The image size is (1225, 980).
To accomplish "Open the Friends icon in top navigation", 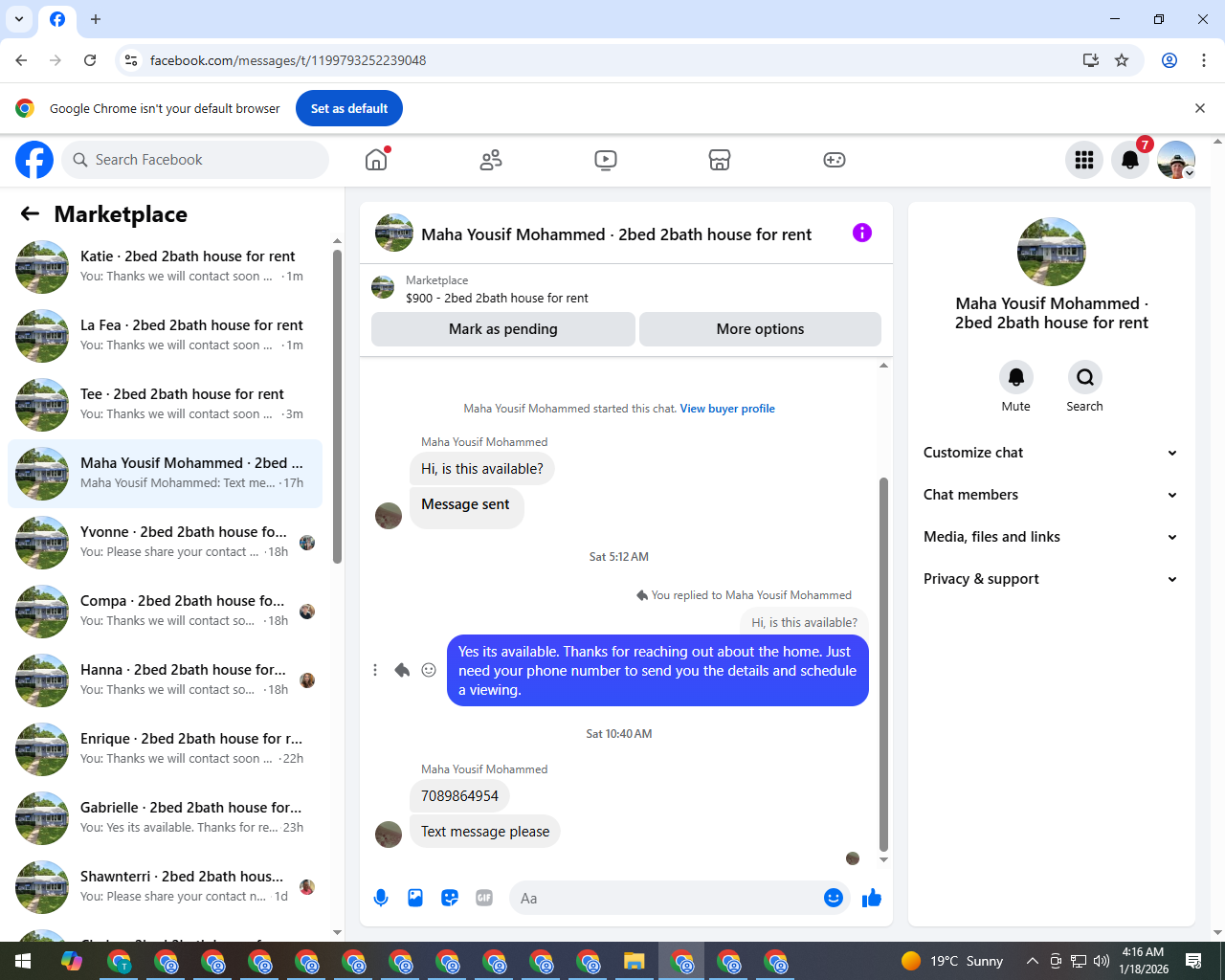I will 491,160.
